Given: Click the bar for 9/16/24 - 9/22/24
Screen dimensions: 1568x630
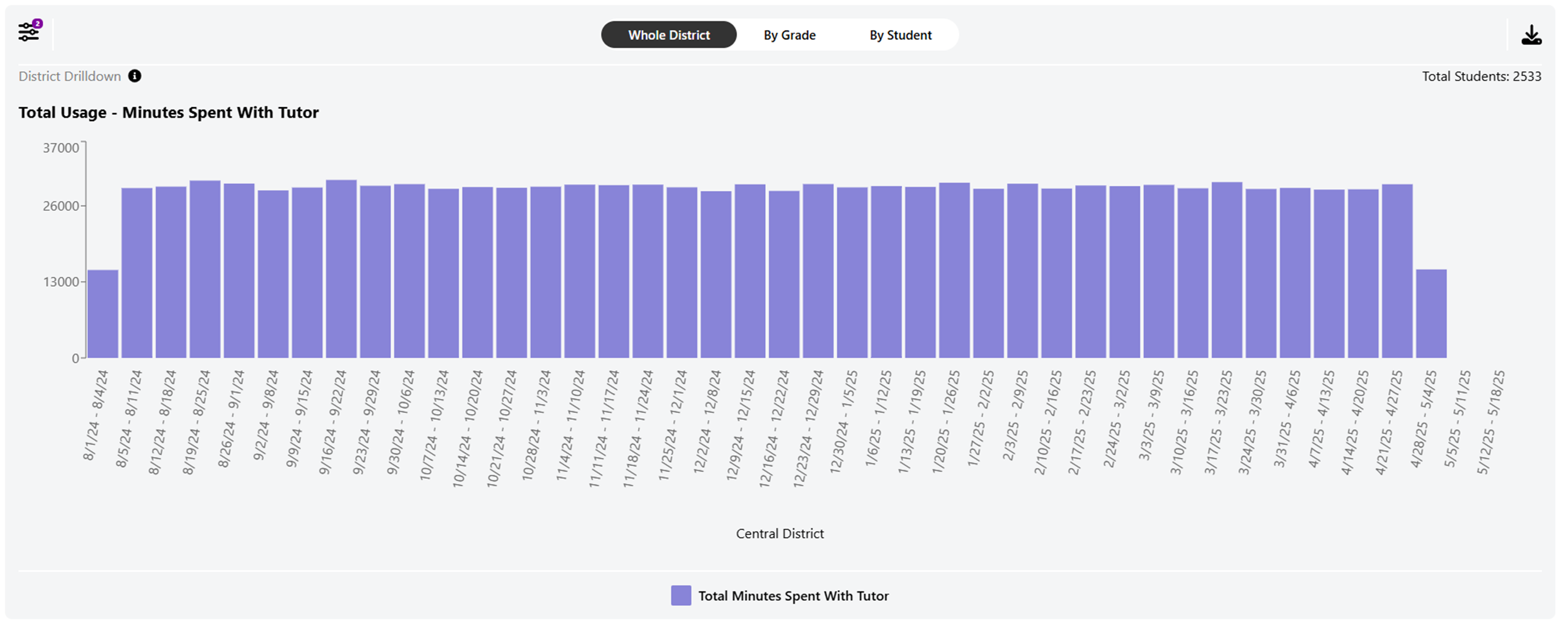Looking at the screenshot, I should point(341,268).
